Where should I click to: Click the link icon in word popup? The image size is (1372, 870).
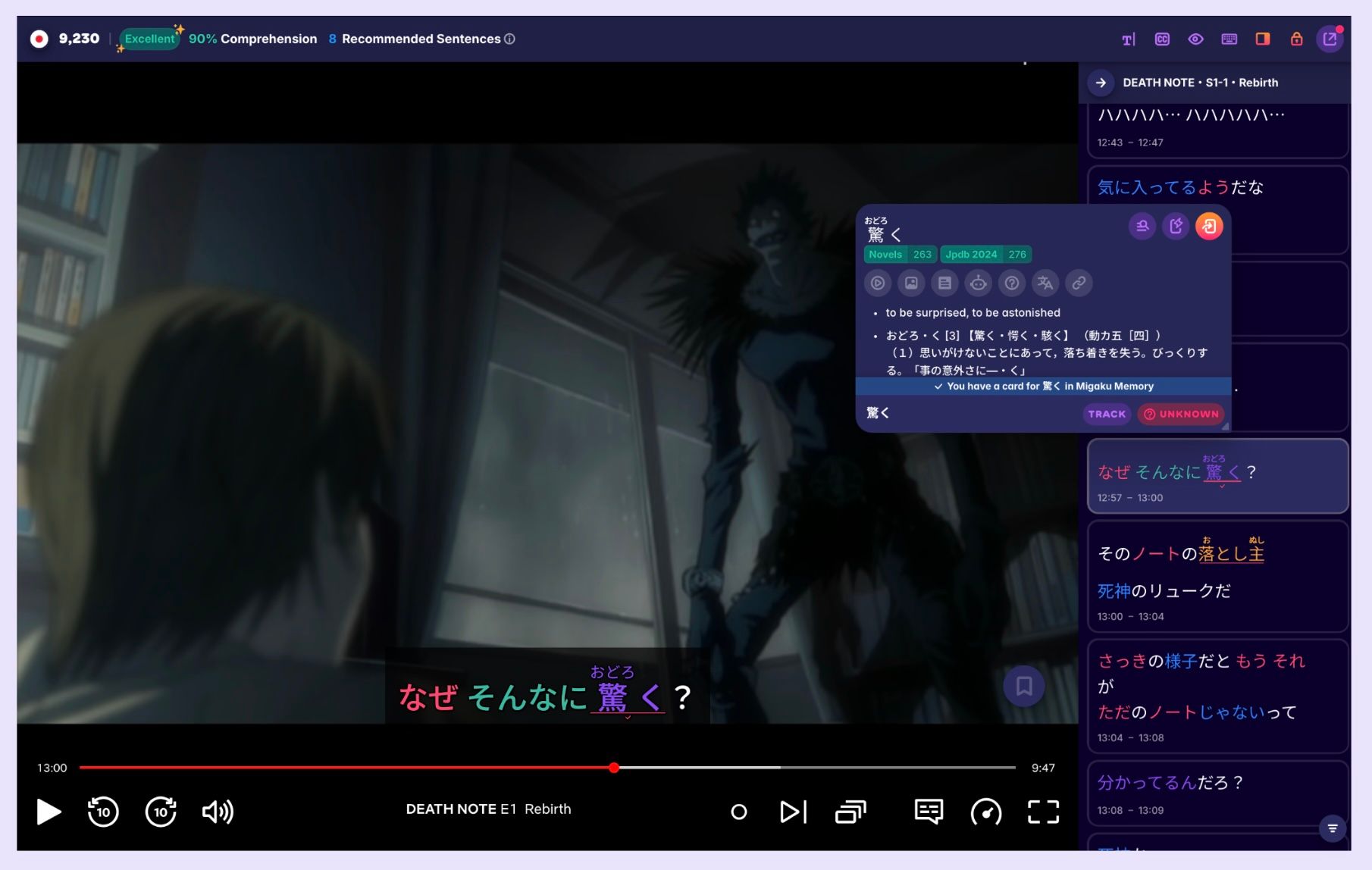tap(1079, 283)
